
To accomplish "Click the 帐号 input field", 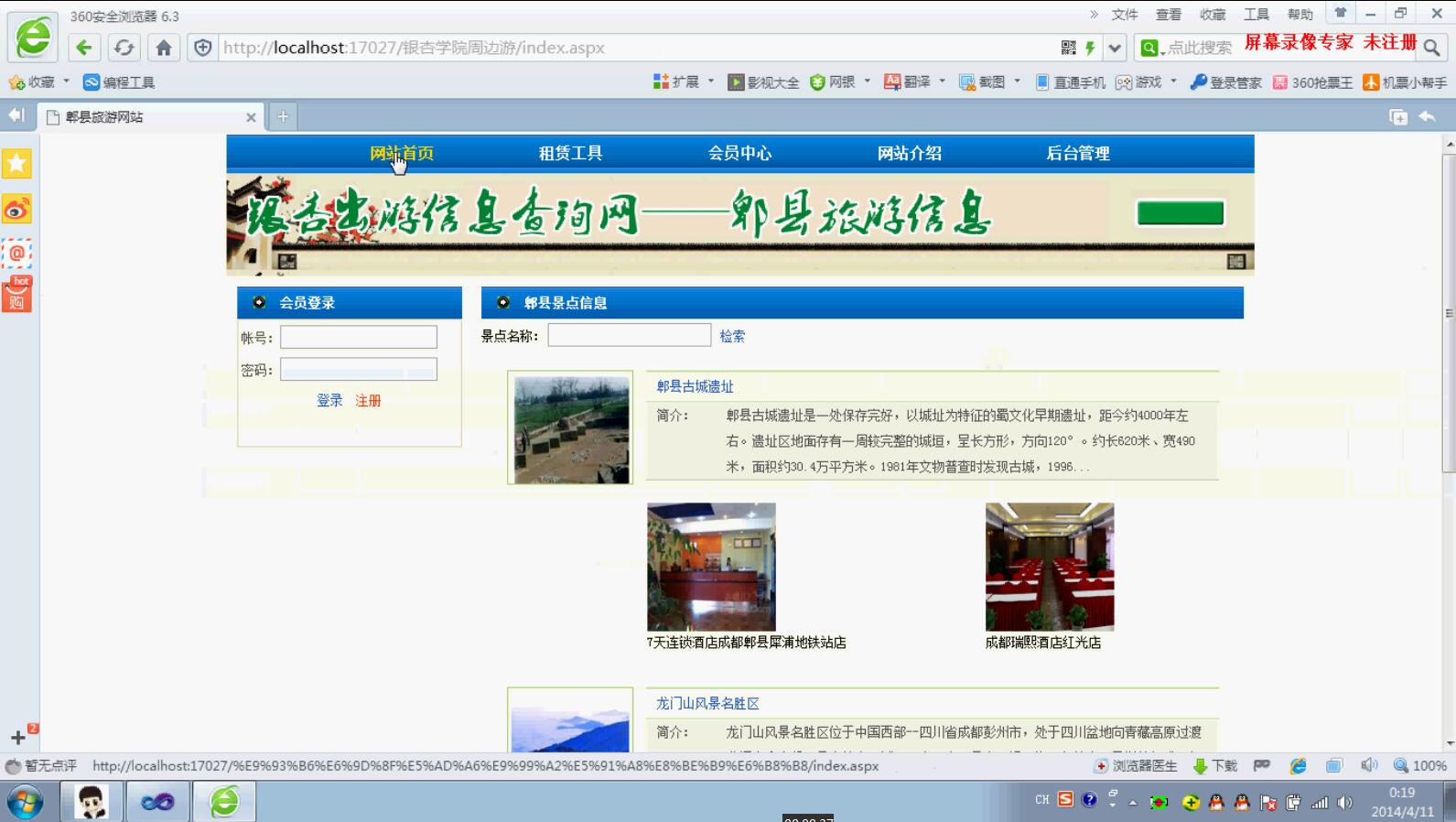I will pyautogui.click(x=359, y=337).
